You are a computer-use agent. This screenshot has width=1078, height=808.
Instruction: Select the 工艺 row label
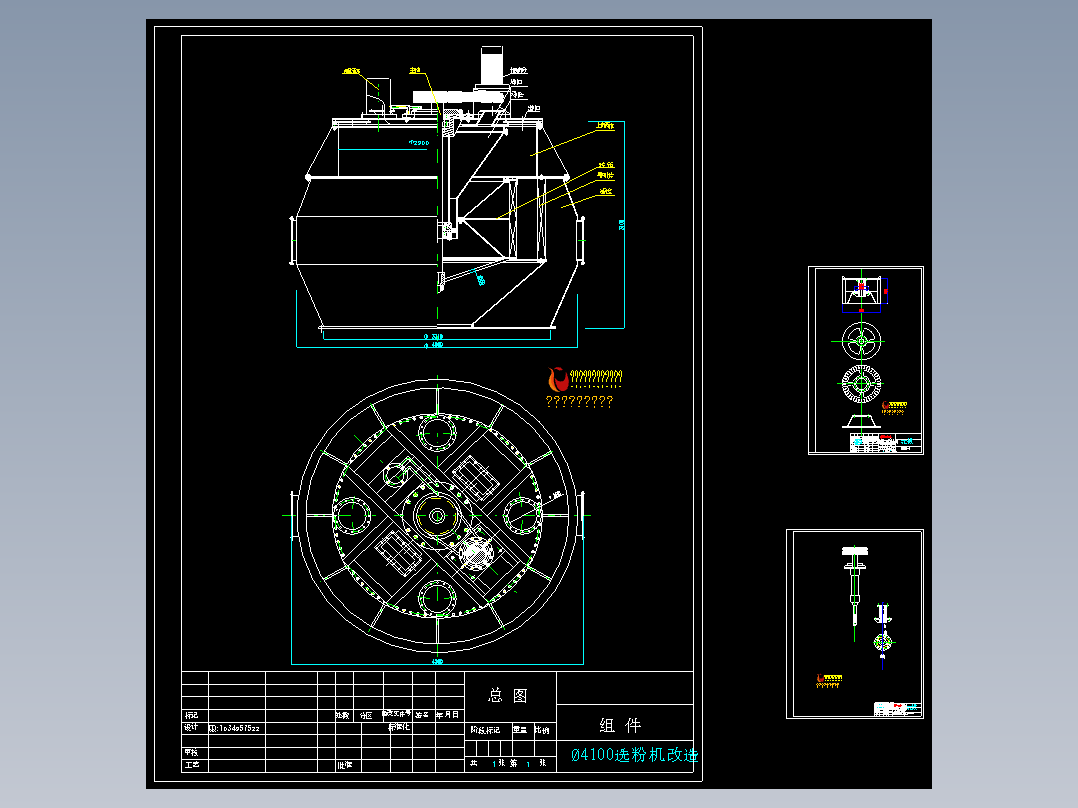coord(192,765)
